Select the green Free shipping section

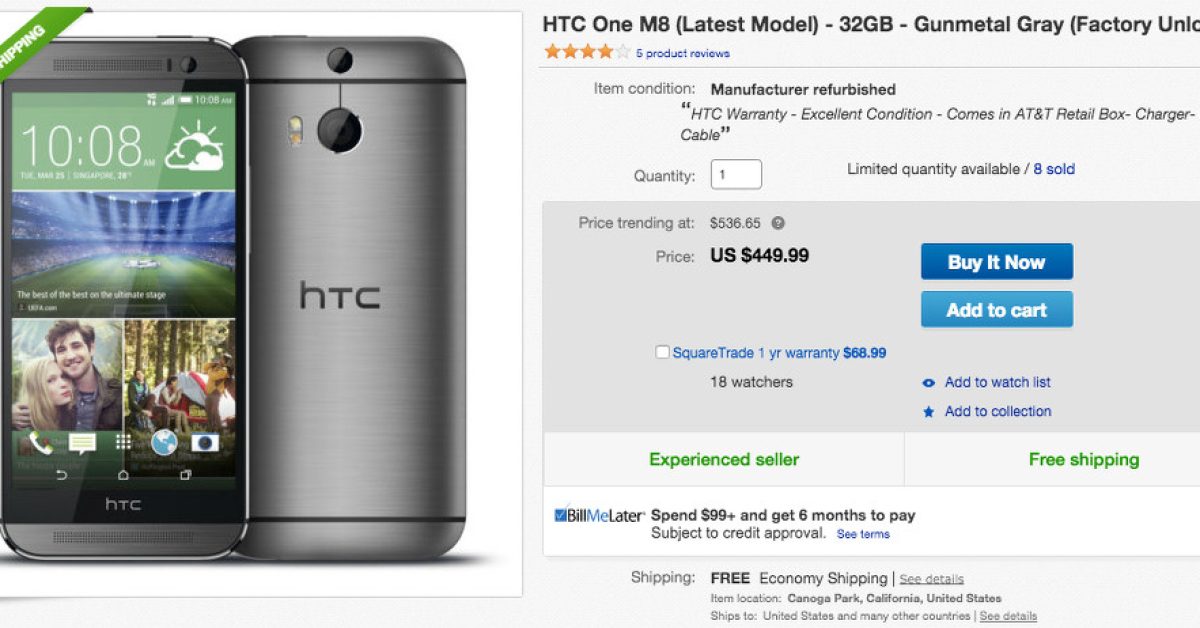(x=1084, y=460)
